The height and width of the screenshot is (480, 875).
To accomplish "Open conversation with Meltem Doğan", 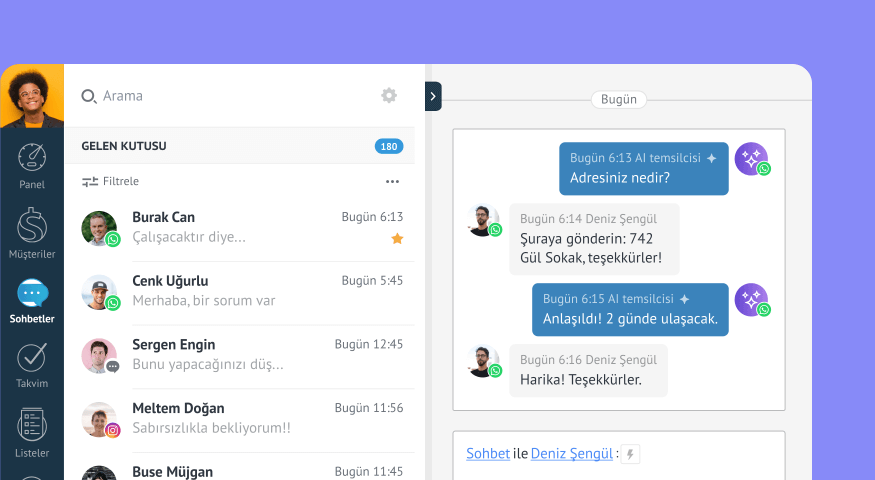I will point(242,420).
